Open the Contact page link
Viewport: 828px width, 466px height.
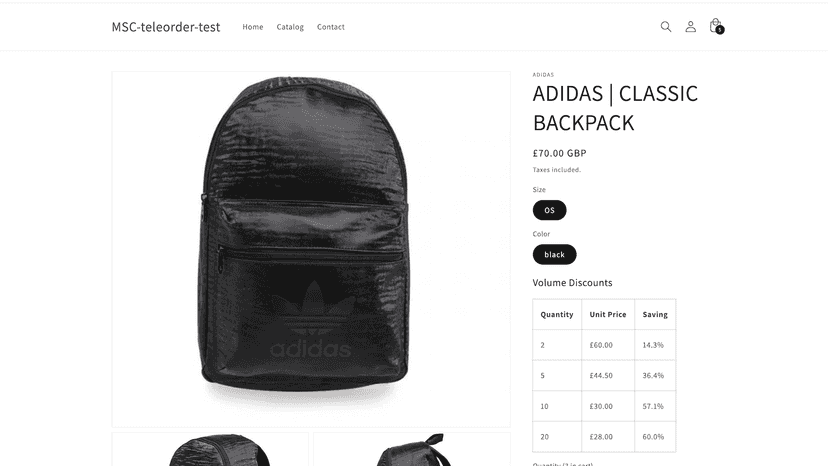tap(331, 27)
